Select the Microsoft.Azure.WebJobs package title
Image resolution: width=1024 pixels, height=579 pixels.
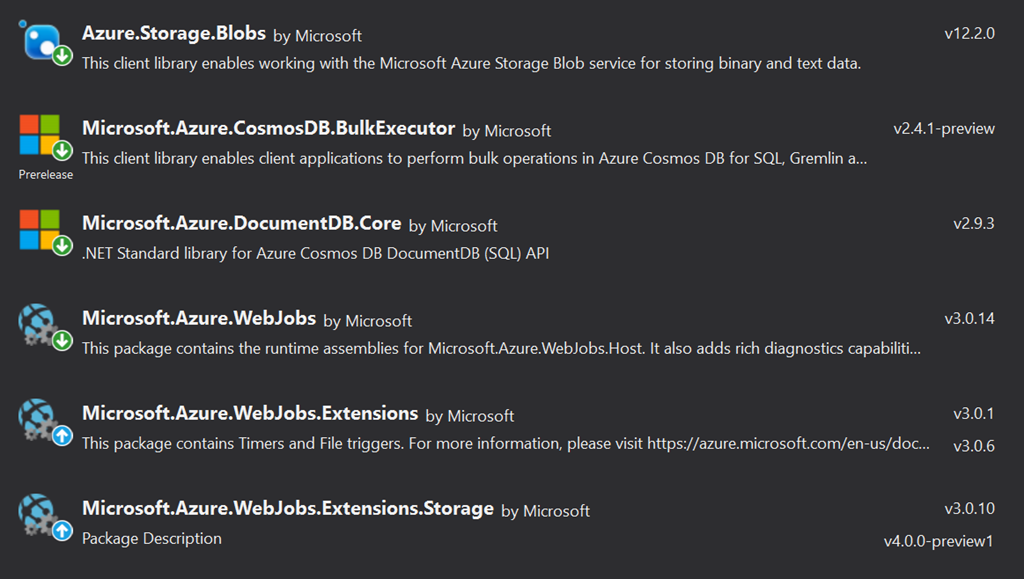(x=199, y=319)
